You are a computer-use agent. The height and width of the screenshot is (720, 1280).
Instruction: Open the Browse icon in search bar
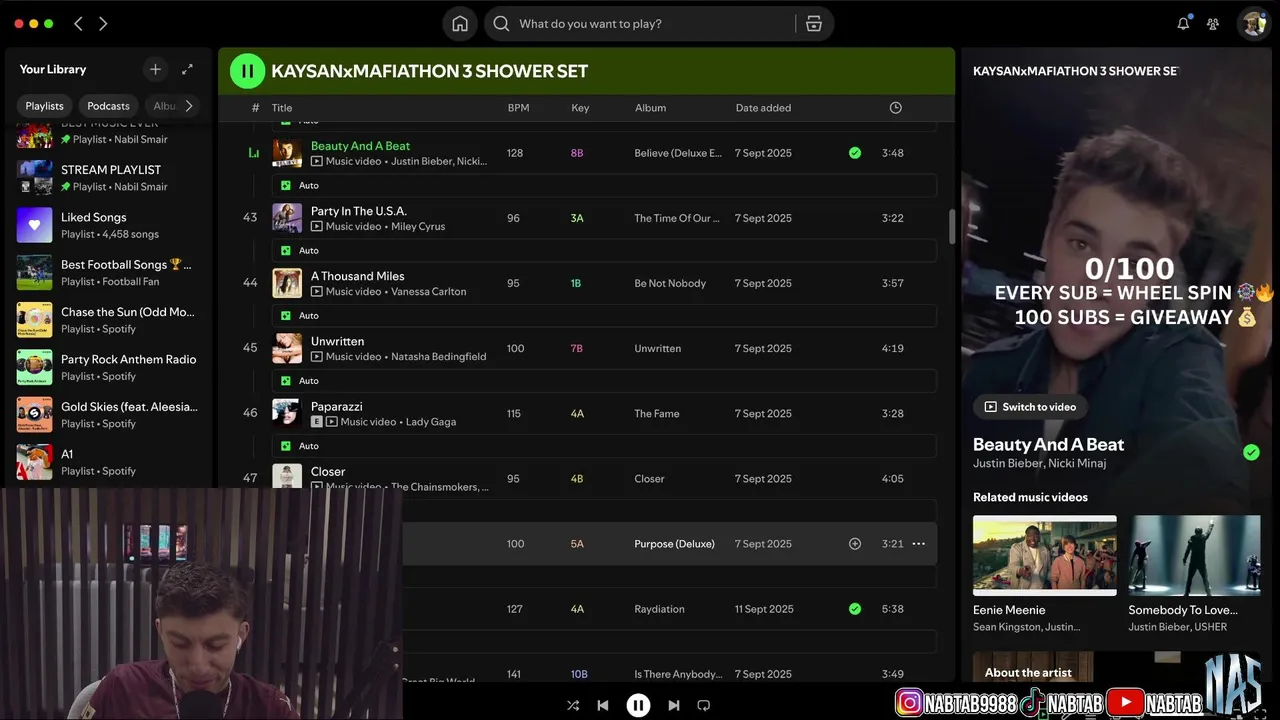814,24
